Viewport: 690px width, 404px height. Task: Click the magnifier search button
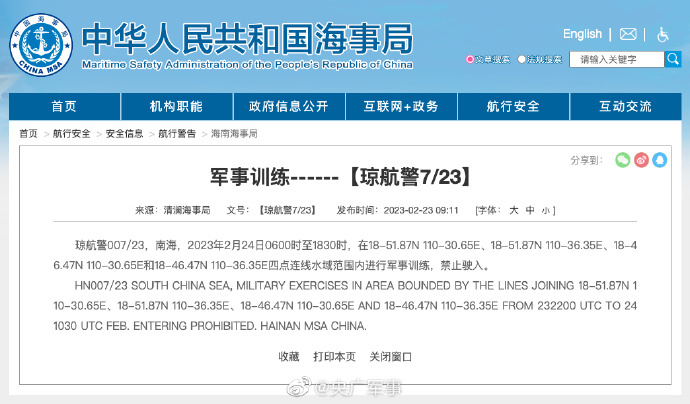click(672, 59)
